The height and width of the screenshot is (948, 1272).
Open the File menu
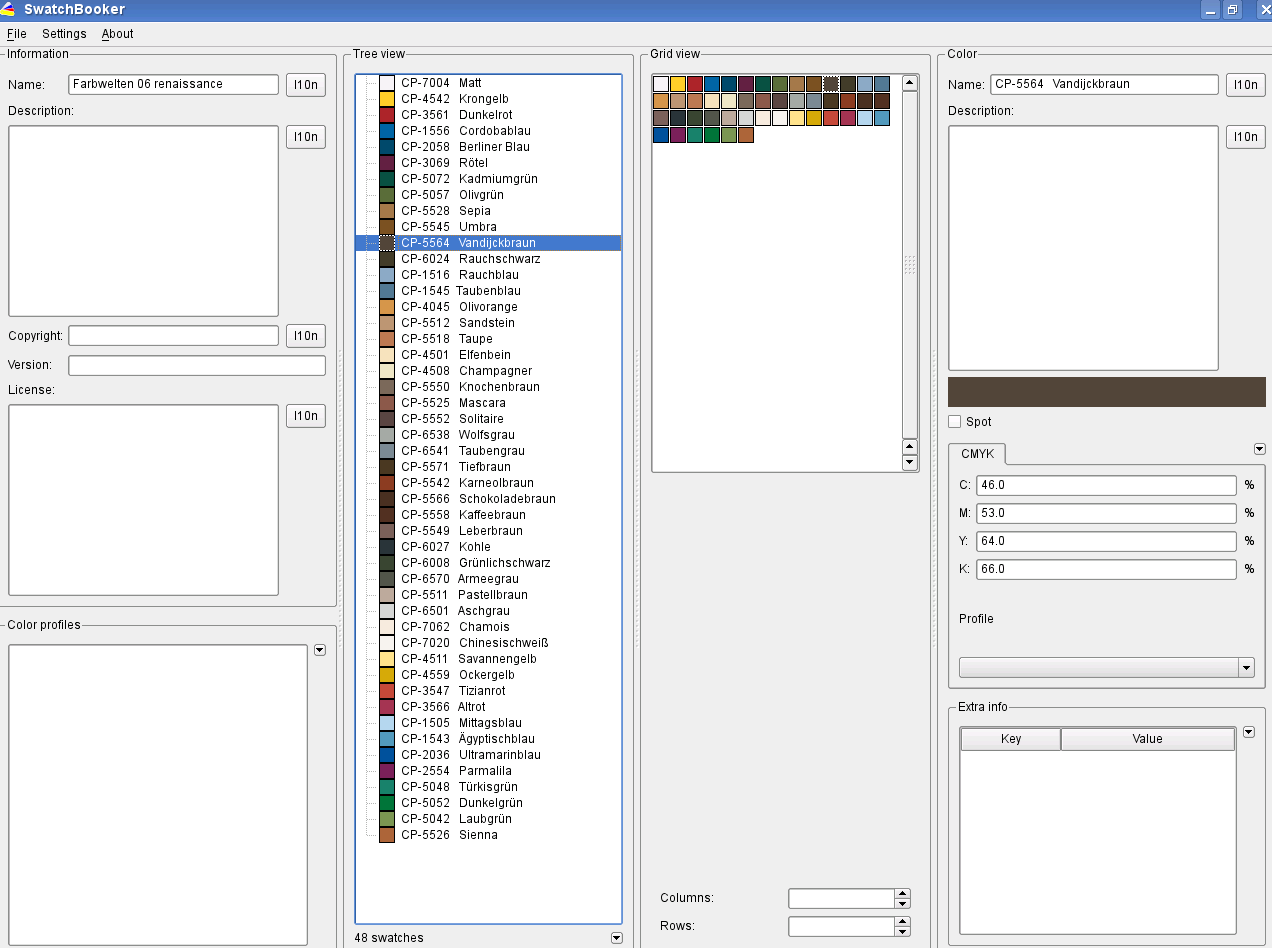coord(16,34)
